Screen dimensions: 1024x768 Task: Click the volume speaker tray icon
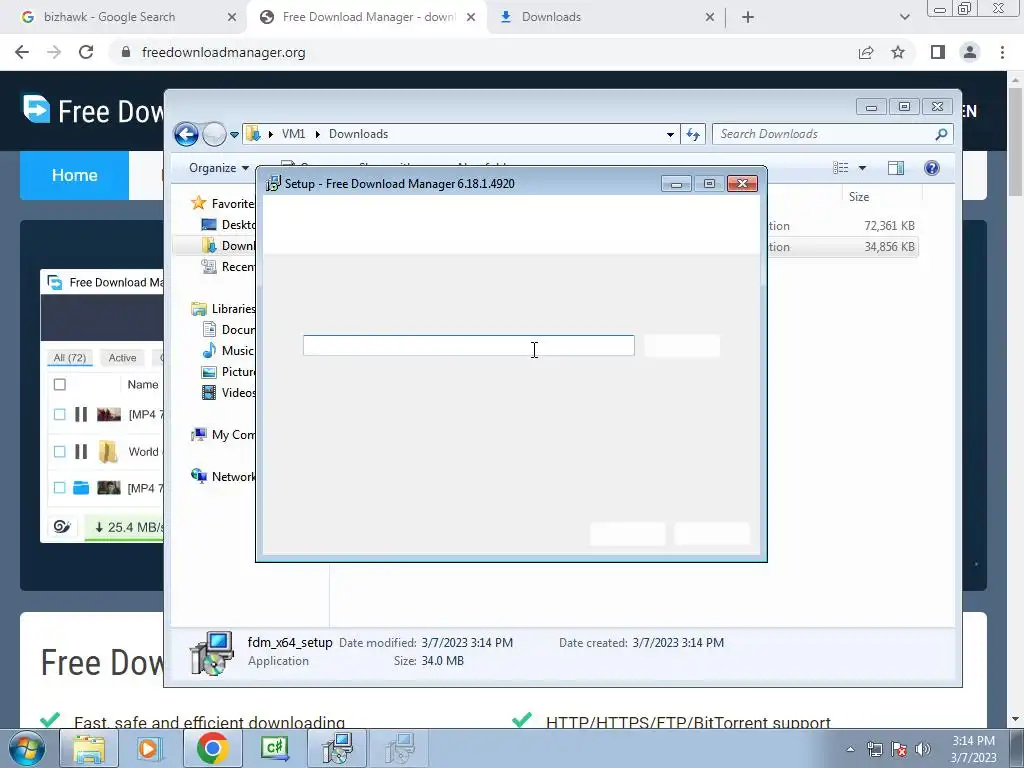coord(923,749)
